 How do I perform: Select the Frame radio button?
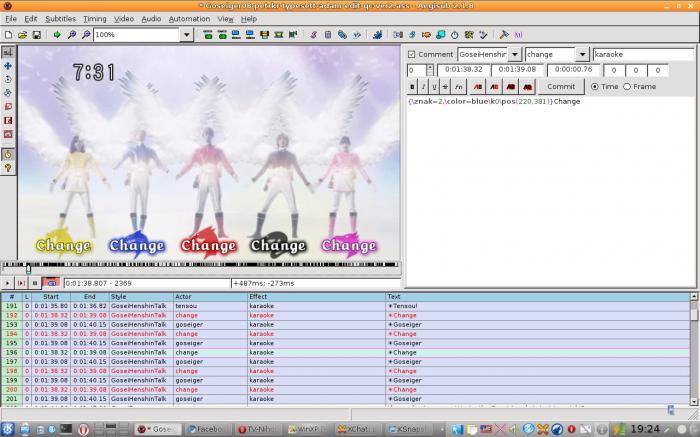click(x=627, y=87)
